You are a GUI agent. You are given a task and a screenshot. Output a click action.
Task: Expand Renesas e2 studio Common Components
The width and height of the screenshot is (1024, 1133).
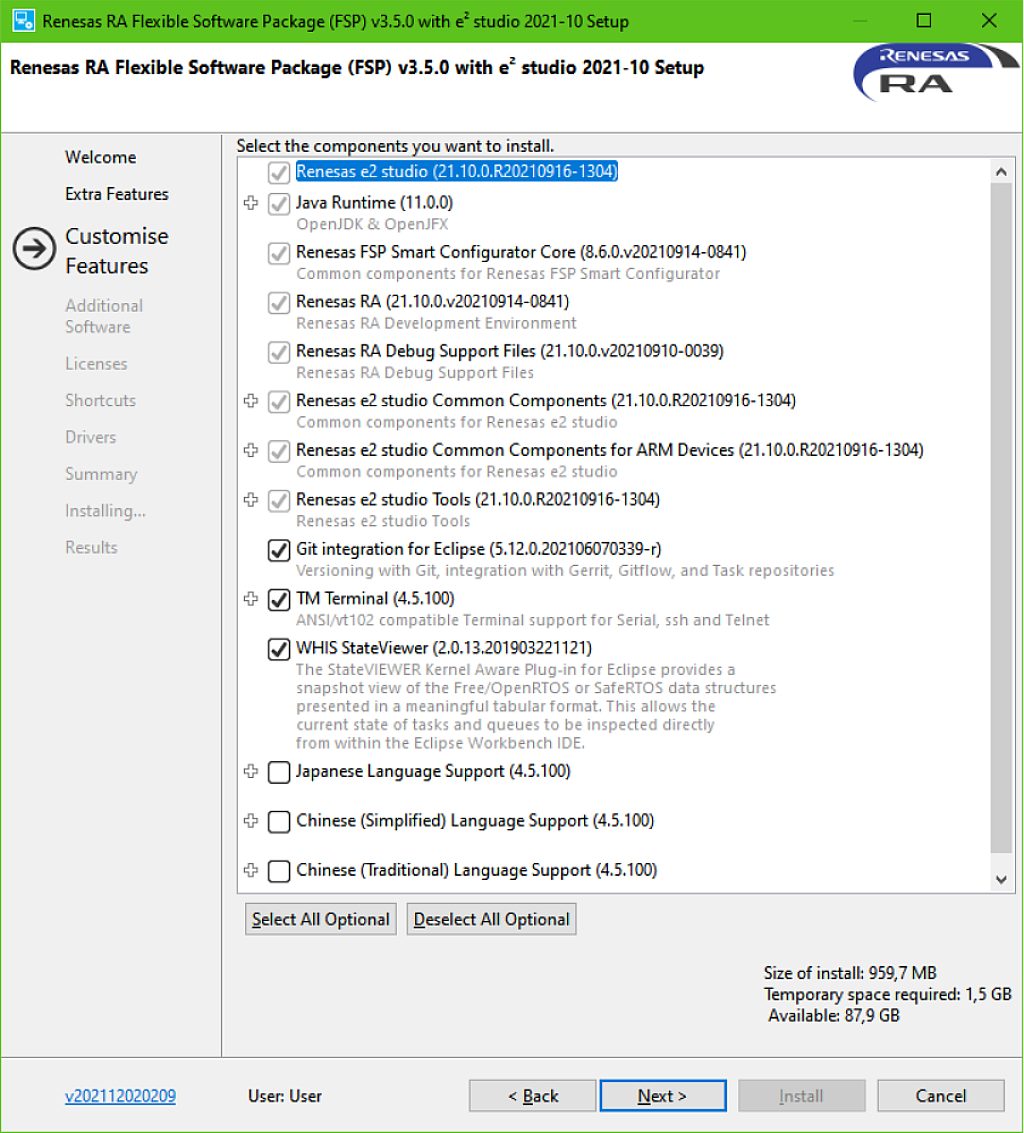point(251,401)
